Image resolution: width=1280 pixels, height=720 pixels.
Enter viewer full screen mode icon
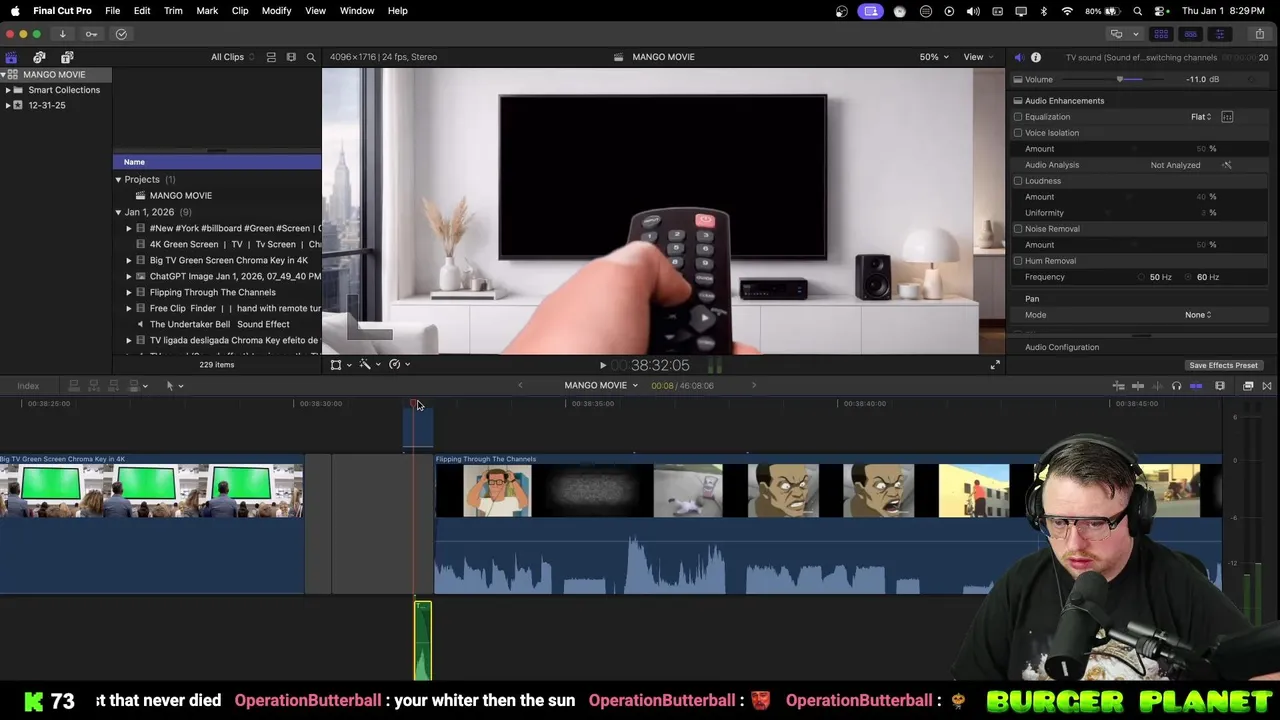(x=995, y=366)
